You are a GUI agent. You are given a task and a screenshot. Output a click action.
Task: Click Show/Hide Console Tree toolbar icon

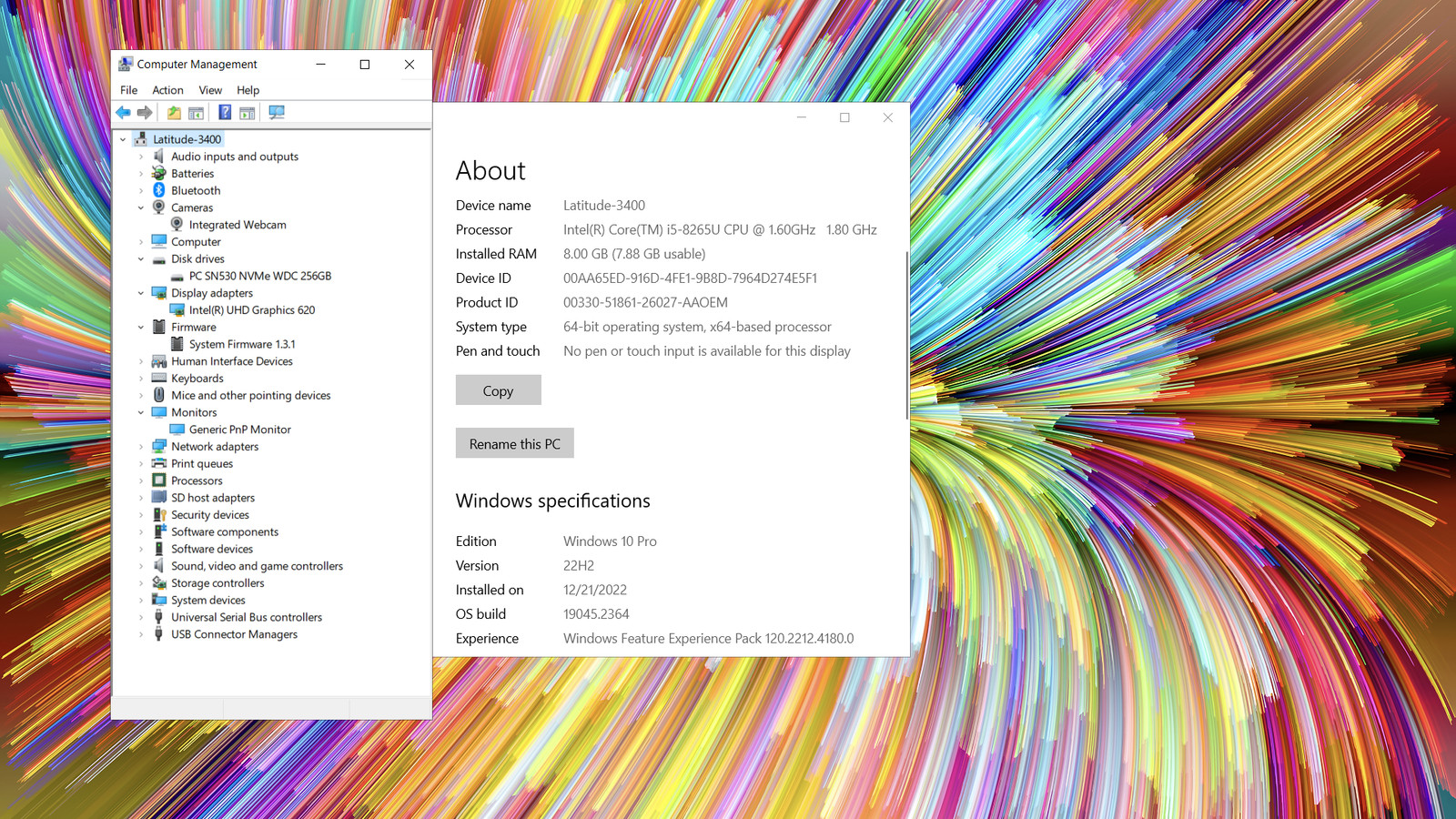tap(196, 113)
